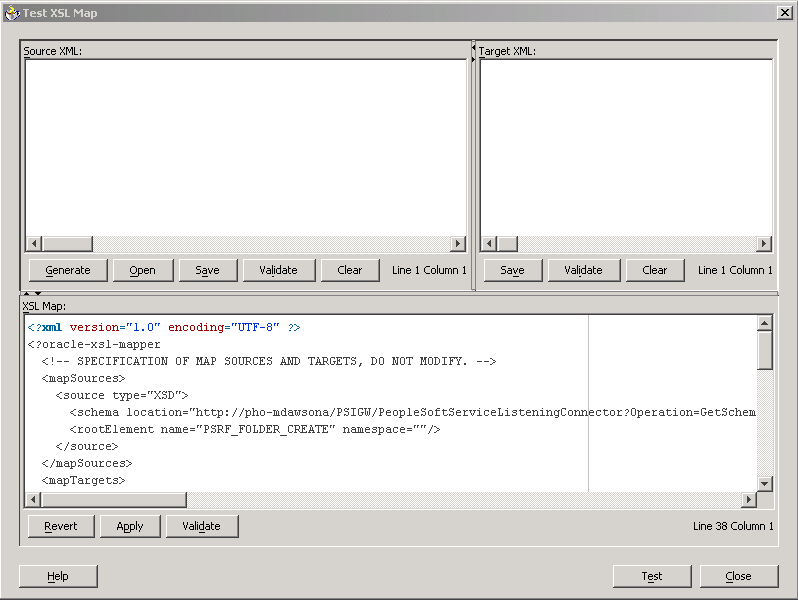Open a source XML file with Open
The width and height of the screenshot is (798, 600).
click(142, 270)
